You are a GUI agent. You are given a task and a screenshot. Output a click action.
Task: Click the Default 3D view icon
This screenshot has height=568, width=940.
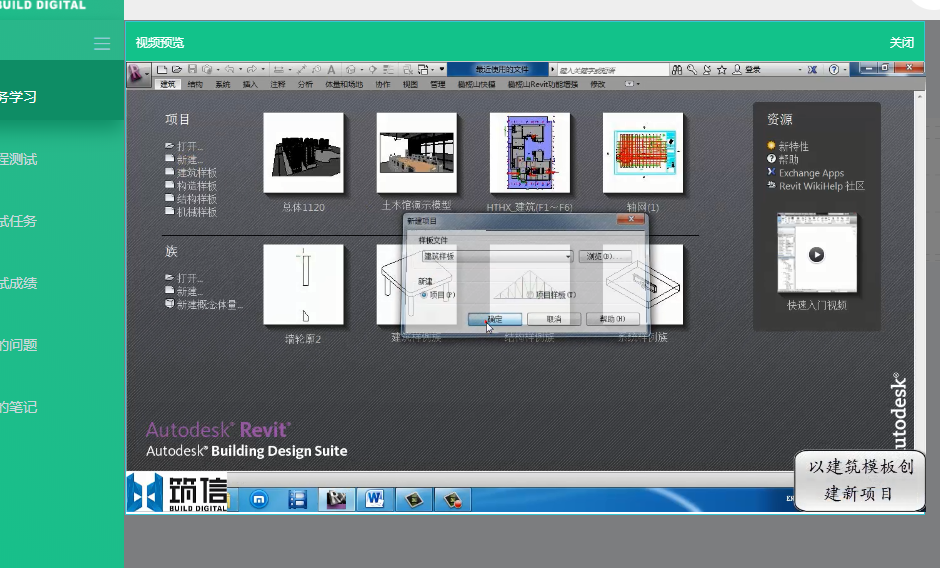[x=351, y=70]
